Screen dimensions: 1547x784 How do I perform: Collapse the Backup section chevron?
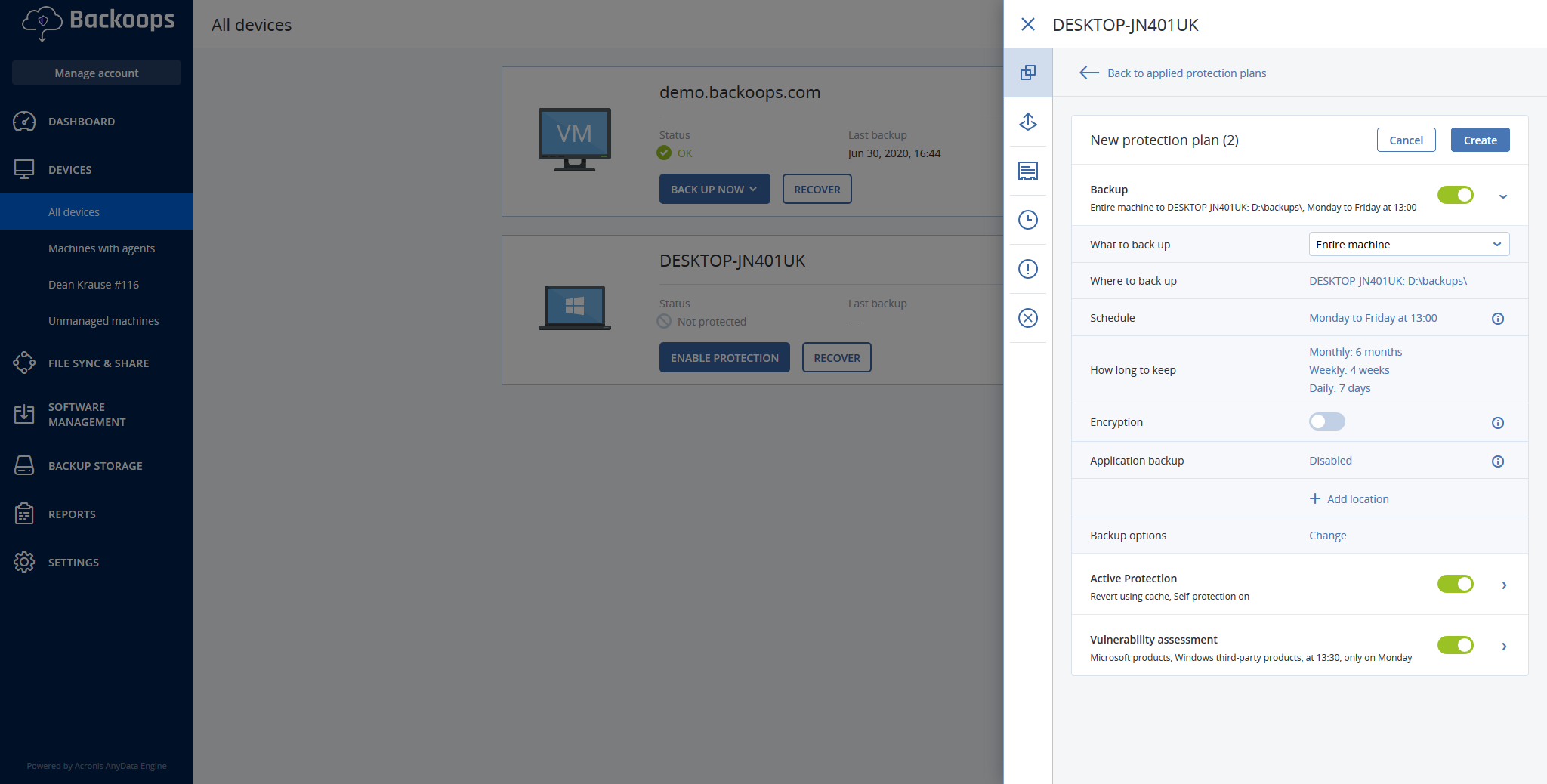click(1503, 196)
